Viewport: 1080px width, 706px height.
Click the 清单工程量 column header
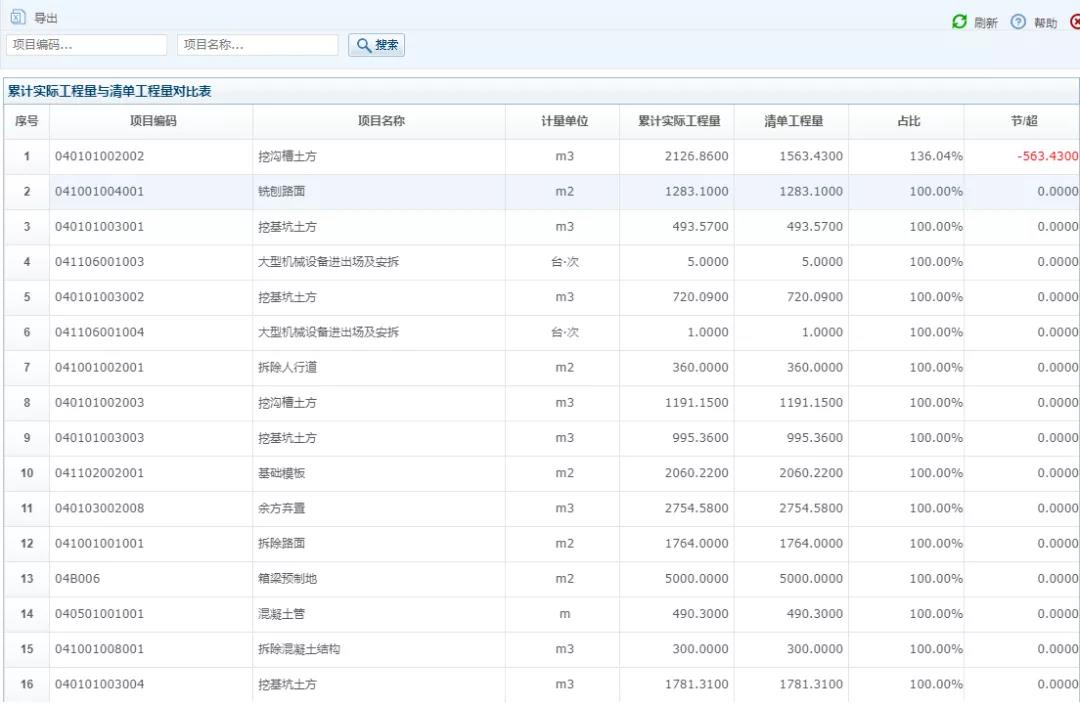(x=793, y=121)
